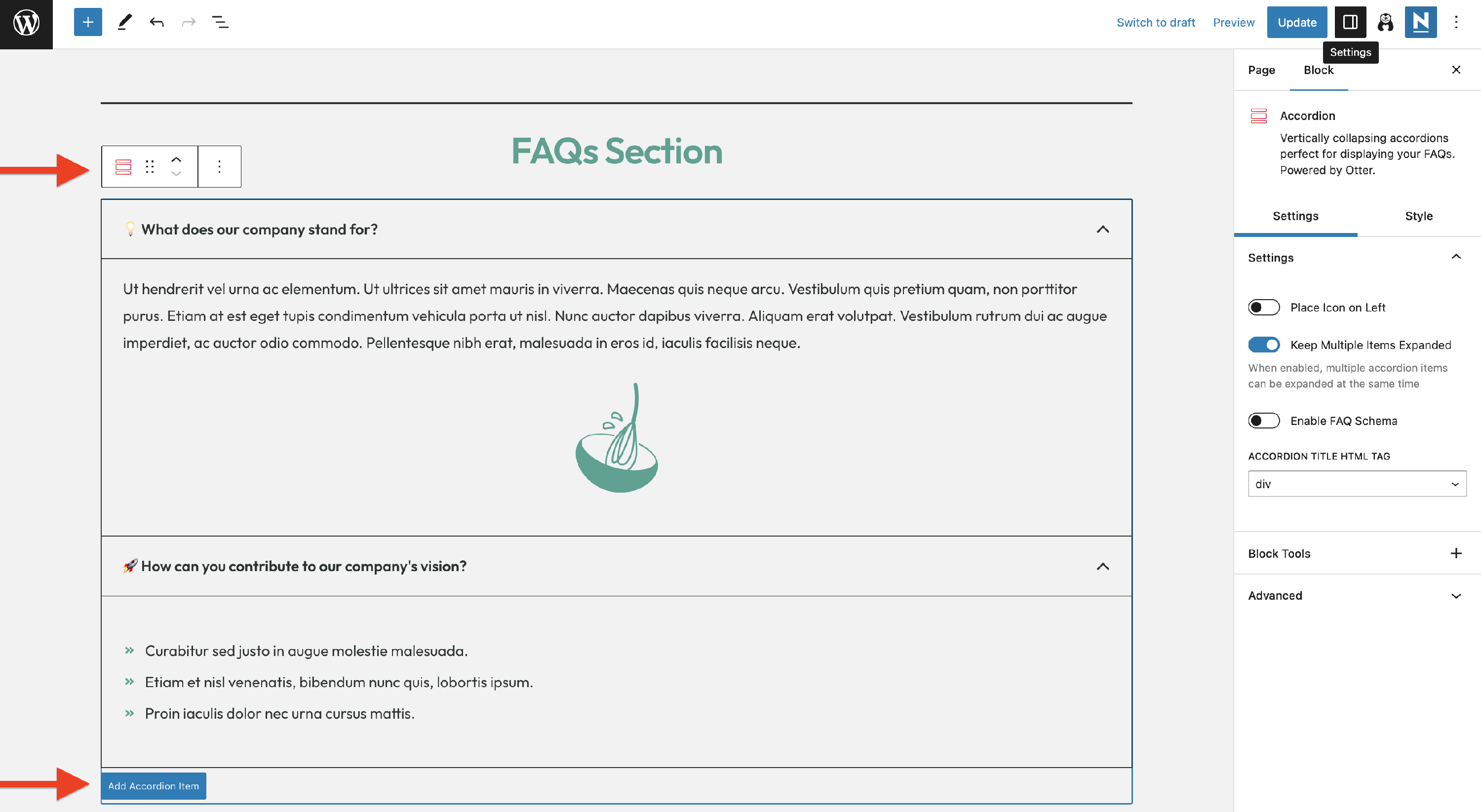Select the Tools pencil icon
The image size is (1481, 812).
tap(124, 22)
